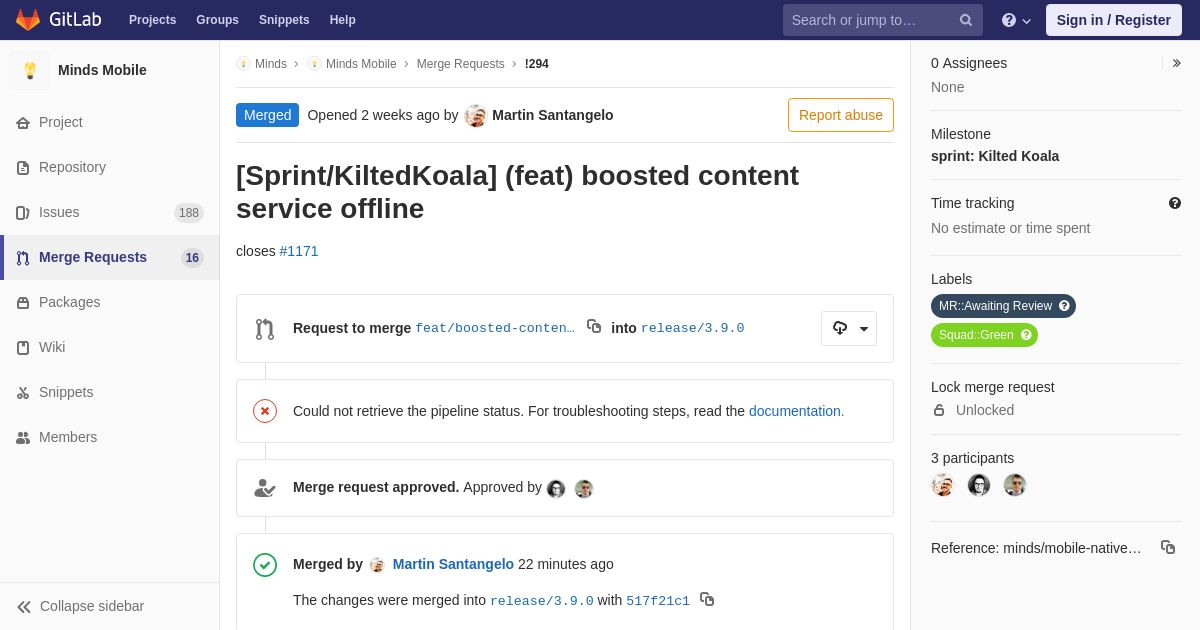Click the sprint: Kilted Koala milestone
Viewport: 1200px width, 630px height.
point(995,156)
